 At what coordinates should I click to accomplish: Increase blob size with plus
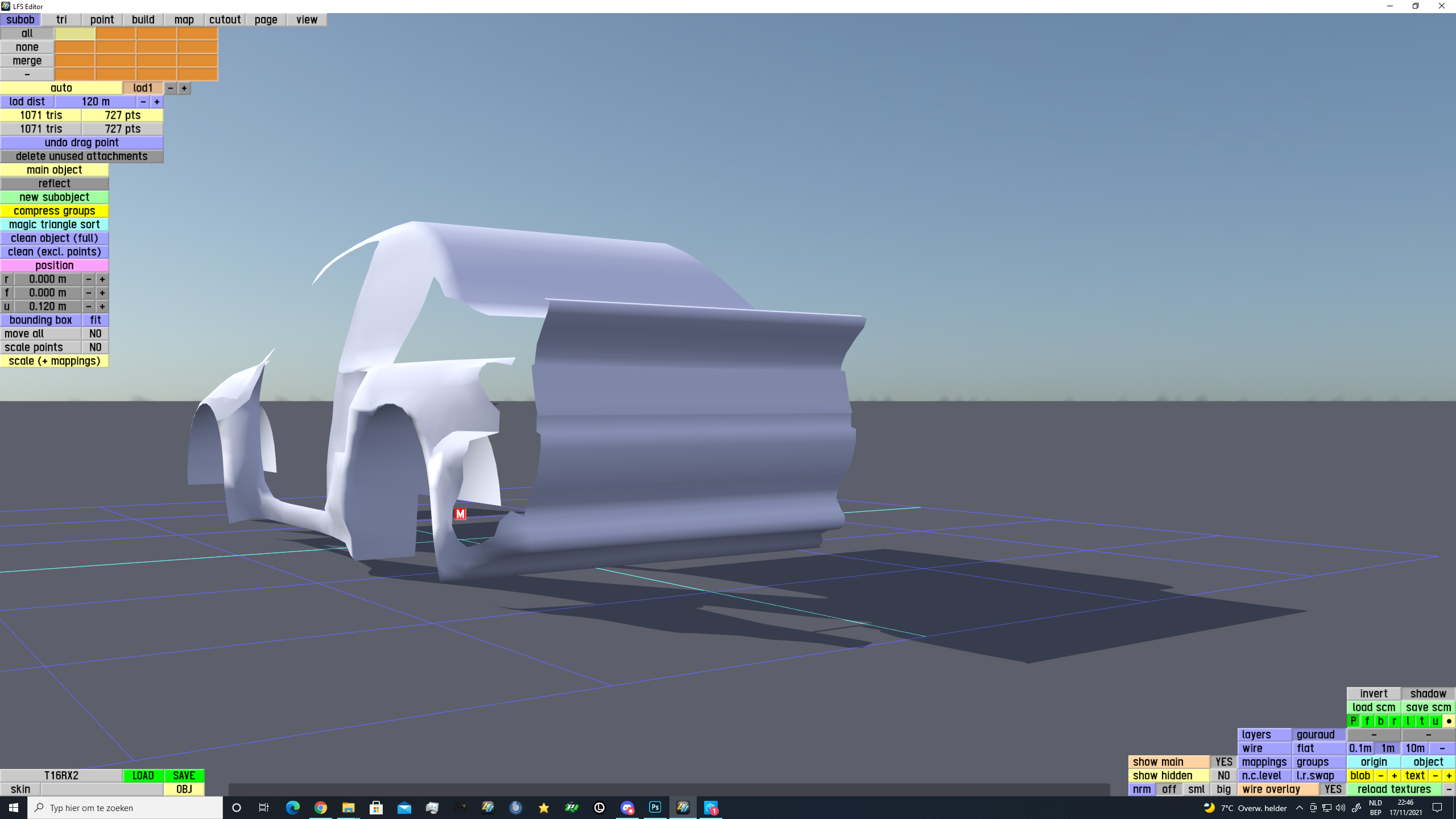pyautogui.click(x=1394, y=776)
